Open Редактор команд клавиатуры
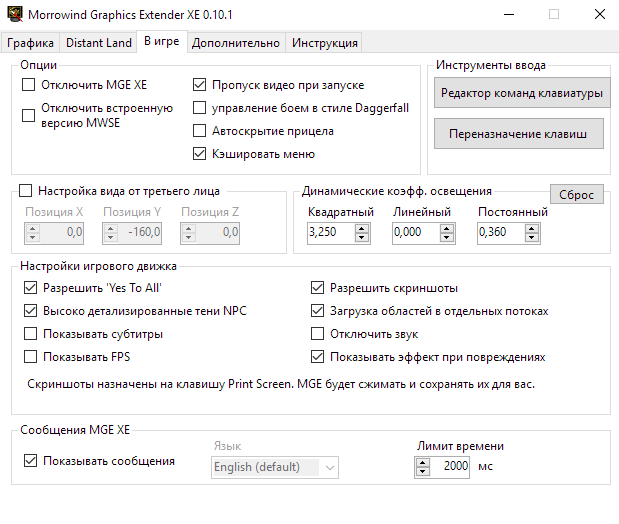This screenshot has height=524, width=619. [521, 93]
